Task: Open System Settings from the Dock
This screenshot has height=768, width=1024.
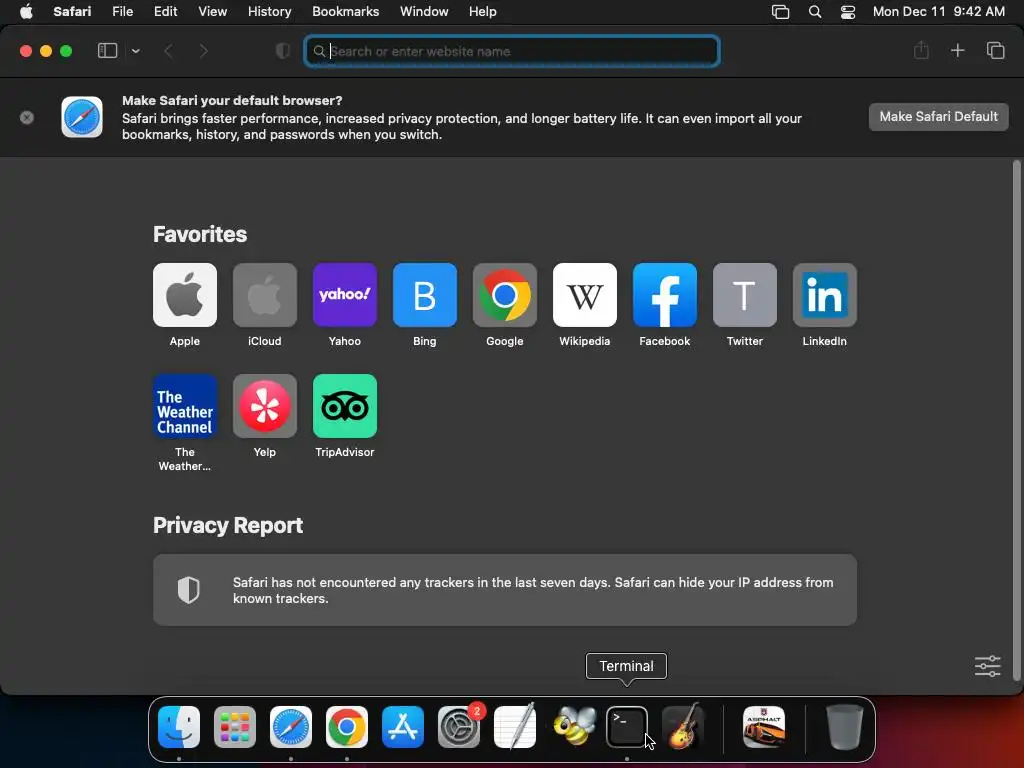Action: (458, 727)
